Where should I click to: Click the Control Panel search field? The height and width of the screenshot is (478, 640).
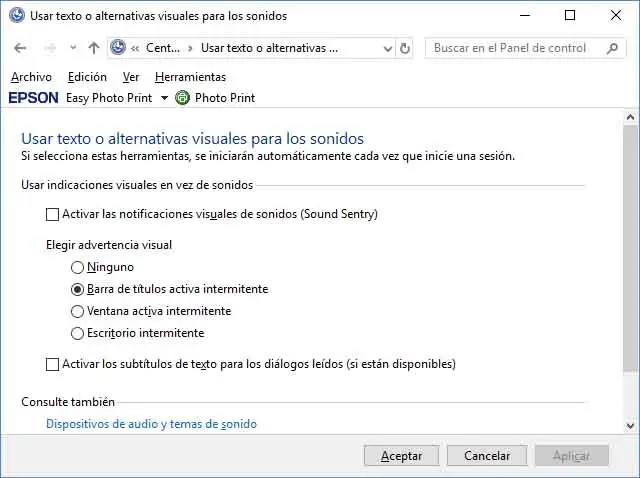[515, 48]
